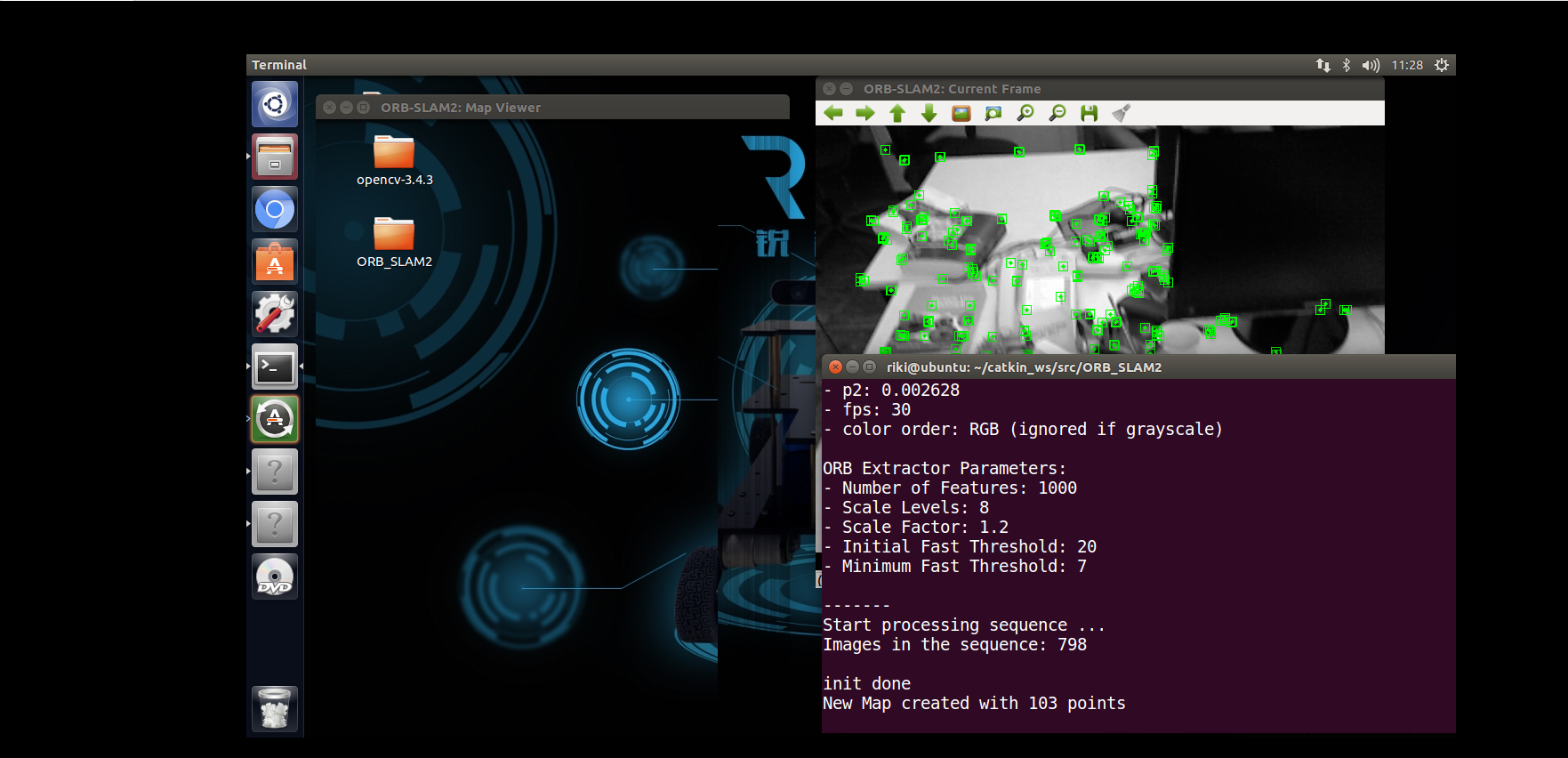The image size is (1568, 758).
Task: Focus the ORB-SLAM2: Map Viewer title bar
Action: (x=552, y=108)
